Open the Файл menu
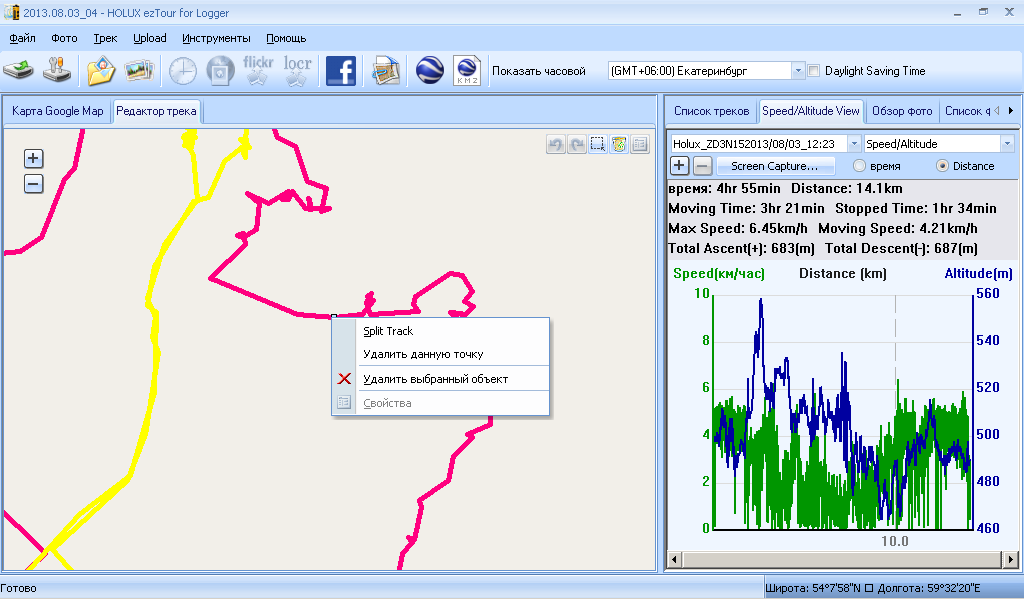Screen dimensions: 1024x600 [22, 38]
